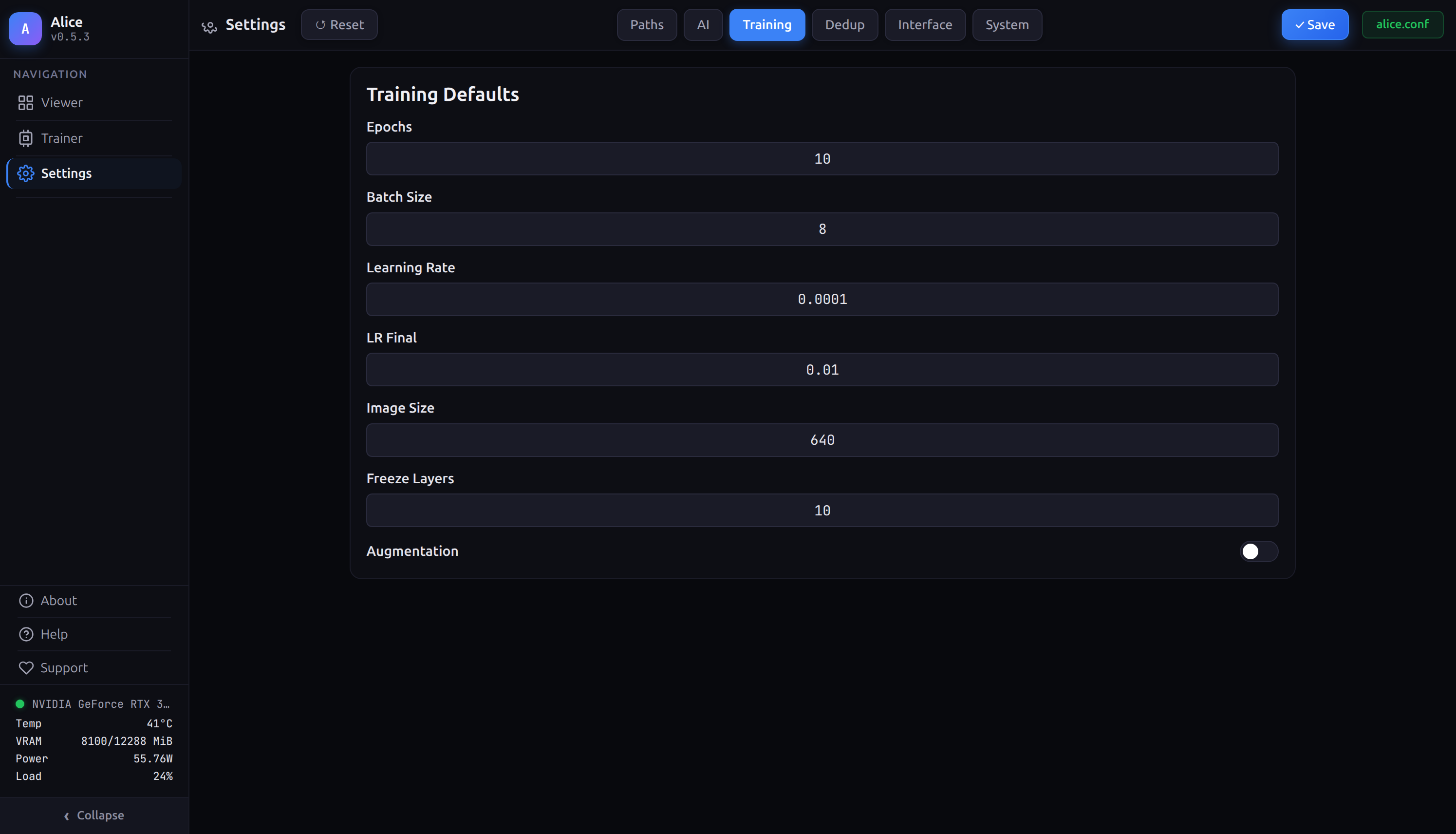Click the Settings gear icon in sidebar

25,173
